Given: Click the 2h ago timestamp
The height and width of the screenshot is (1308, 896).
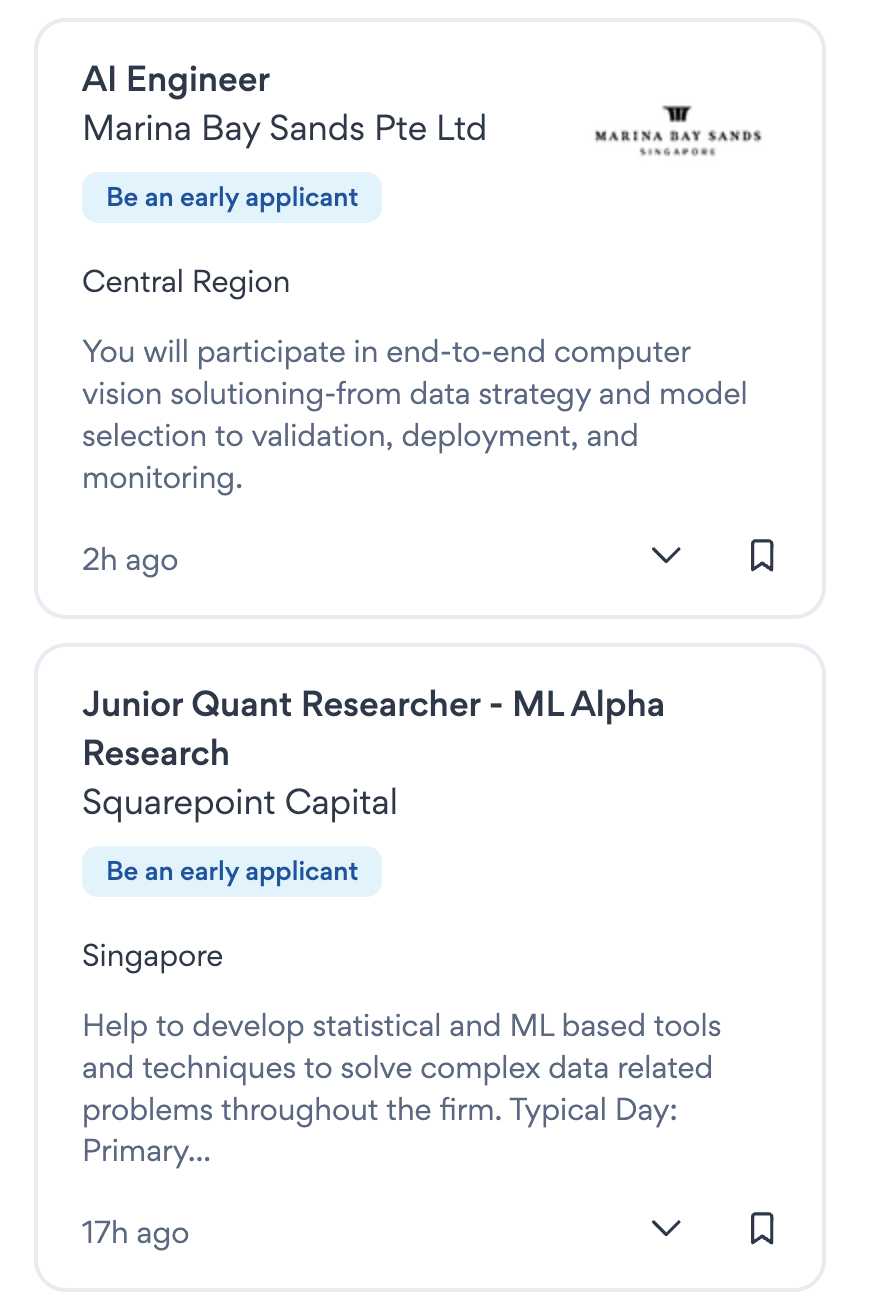Looking at the screenshot, I should 130,560.
